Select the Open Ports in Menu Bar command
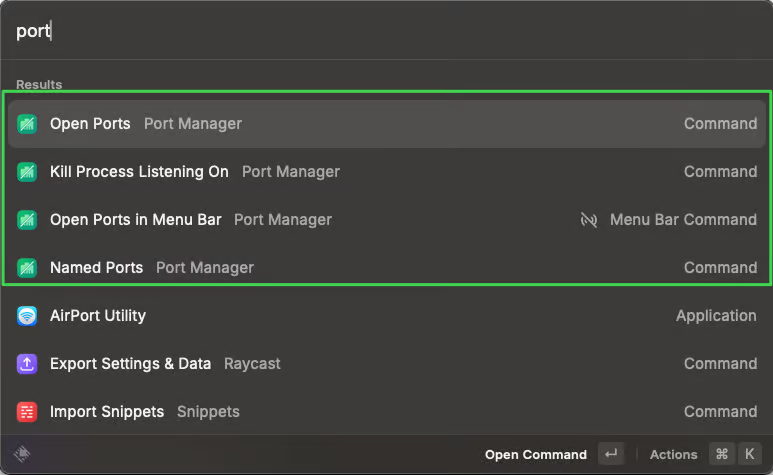773x475 pixels. 386,220
